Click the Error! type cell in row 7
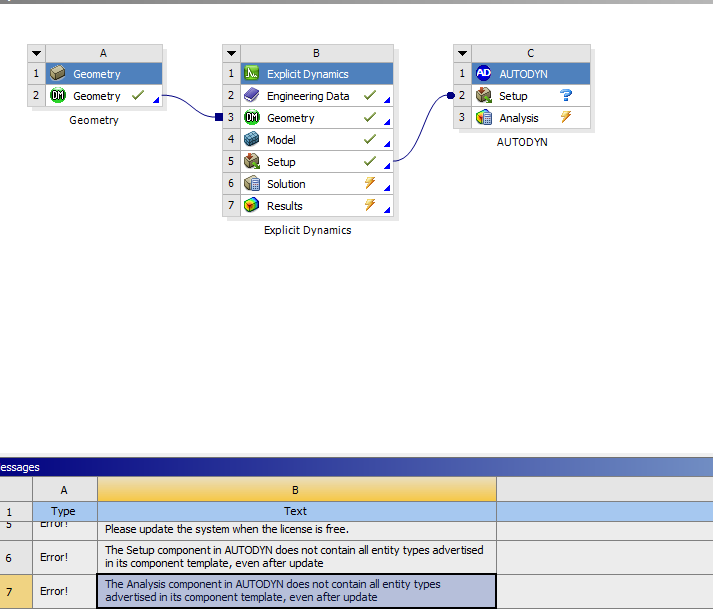Viewport: 713px width, 609px height. tap(65, 591)
